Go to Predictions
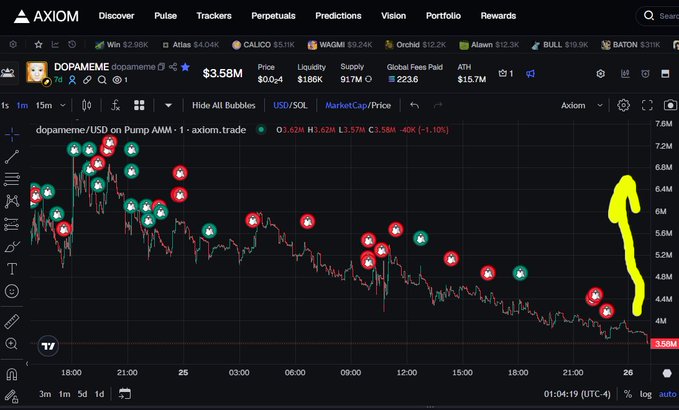The height and width of the screenshot is (410, 679). [x=338, y=16]
